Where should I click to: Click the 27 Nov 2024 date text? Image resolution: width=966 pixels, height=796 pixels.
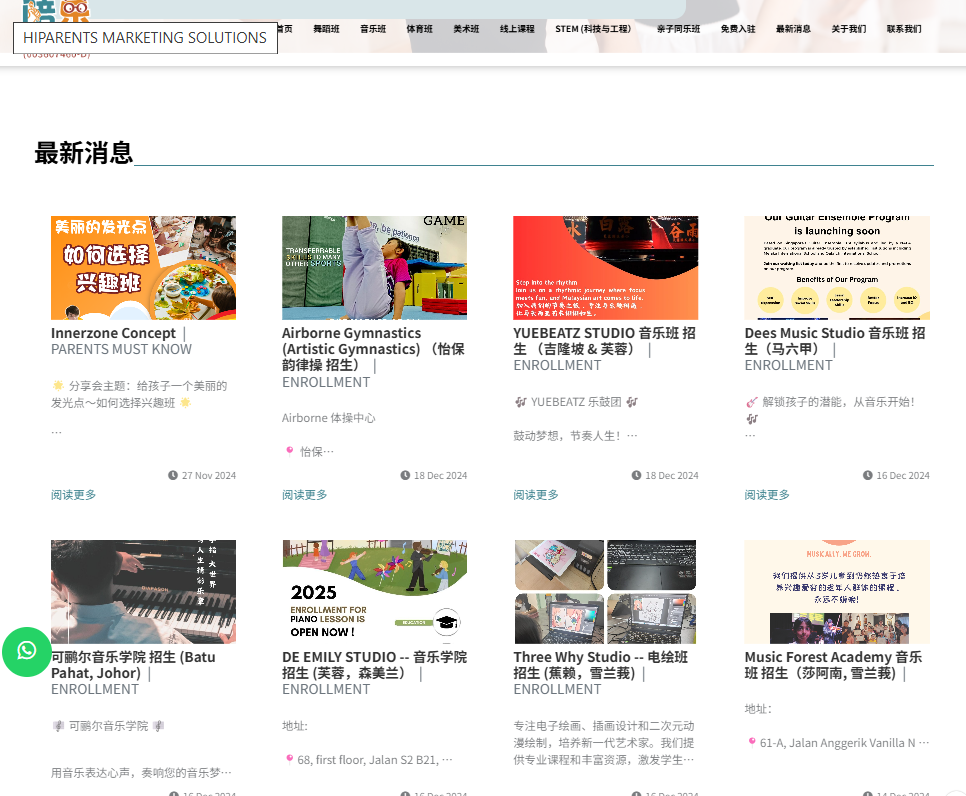(209, 476)
